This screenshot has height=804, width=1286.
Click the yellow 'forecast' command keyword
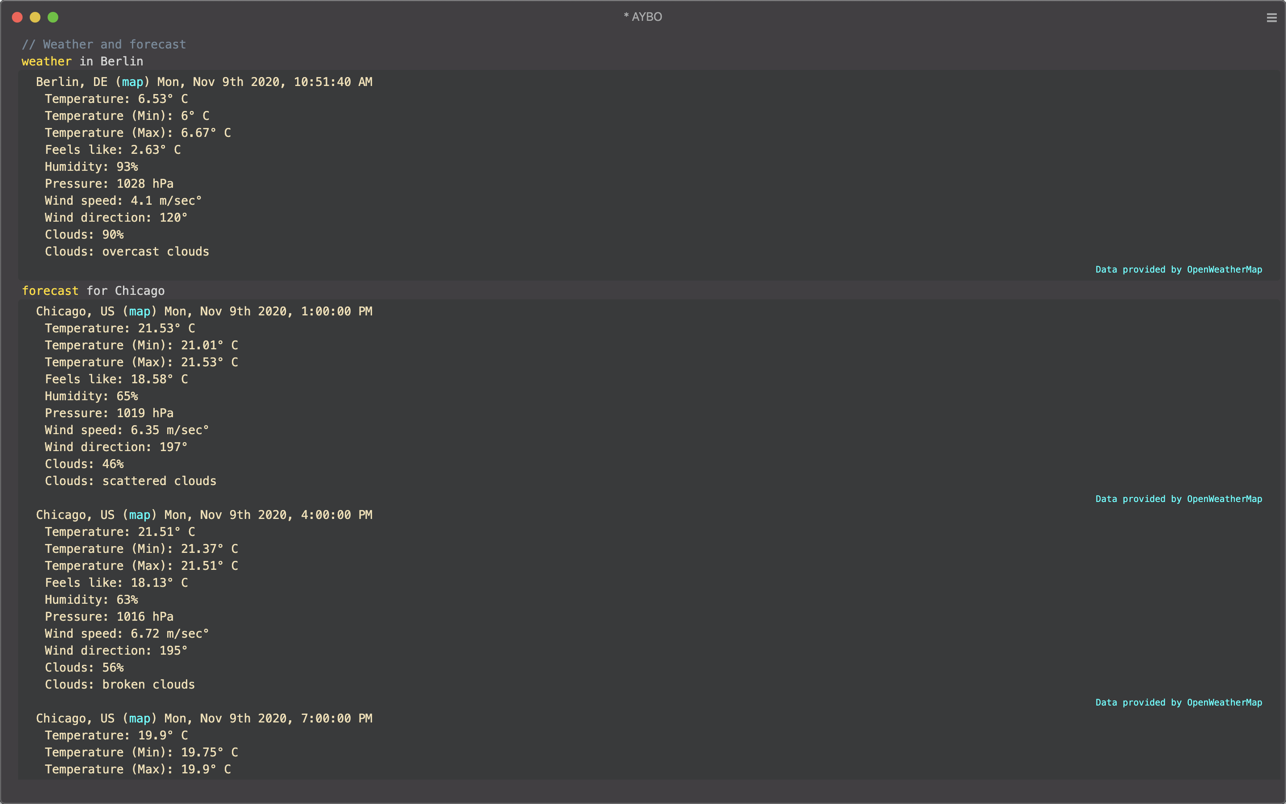(x=50, y=291)
